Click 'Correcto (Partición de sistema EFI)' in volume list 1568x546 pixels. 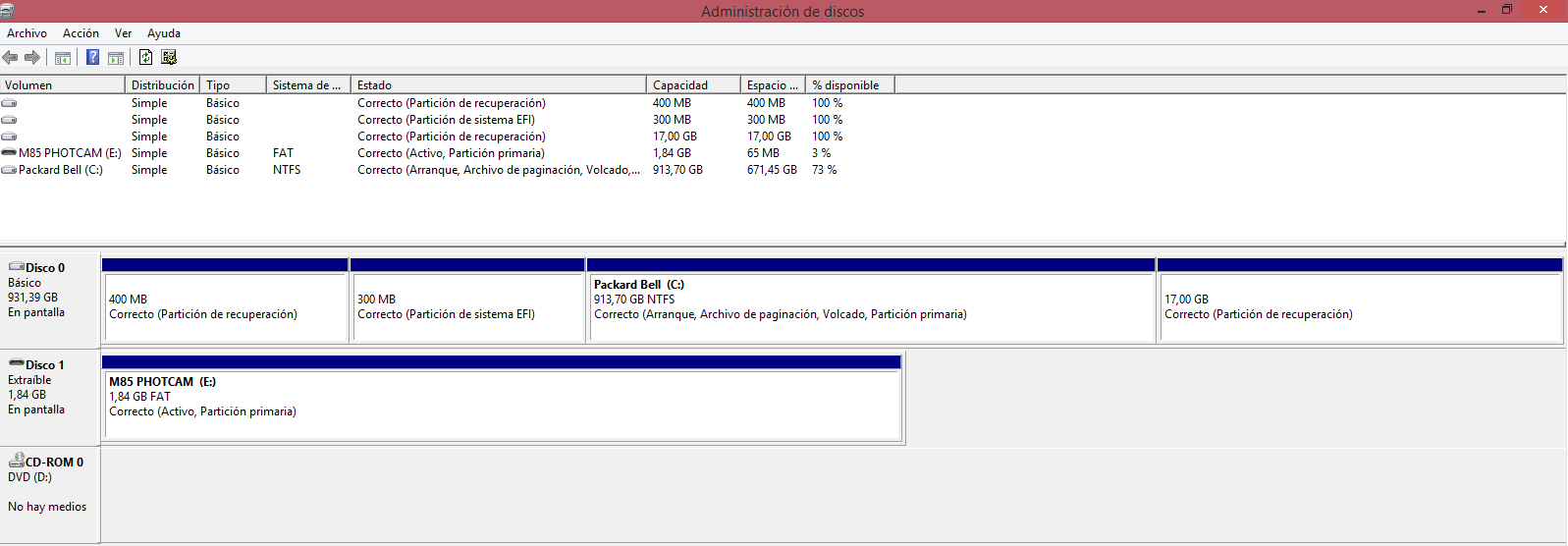446,119
